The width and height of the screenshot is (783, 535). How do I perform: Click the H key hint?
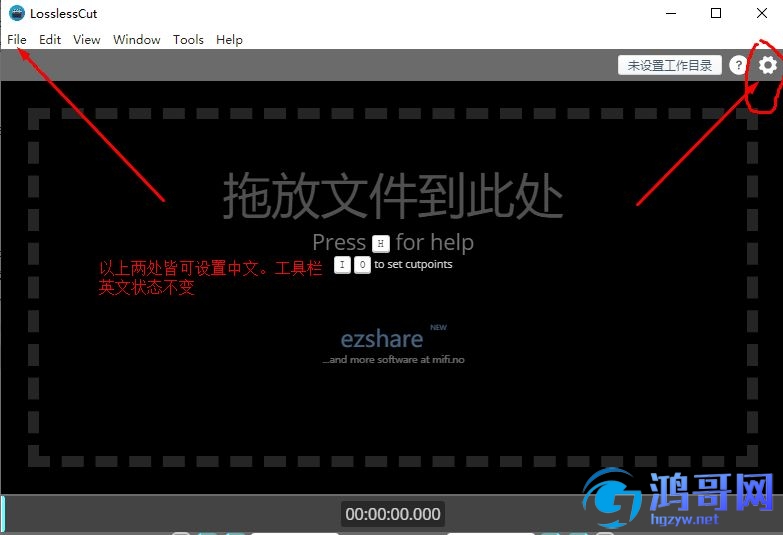click(381, 243)
